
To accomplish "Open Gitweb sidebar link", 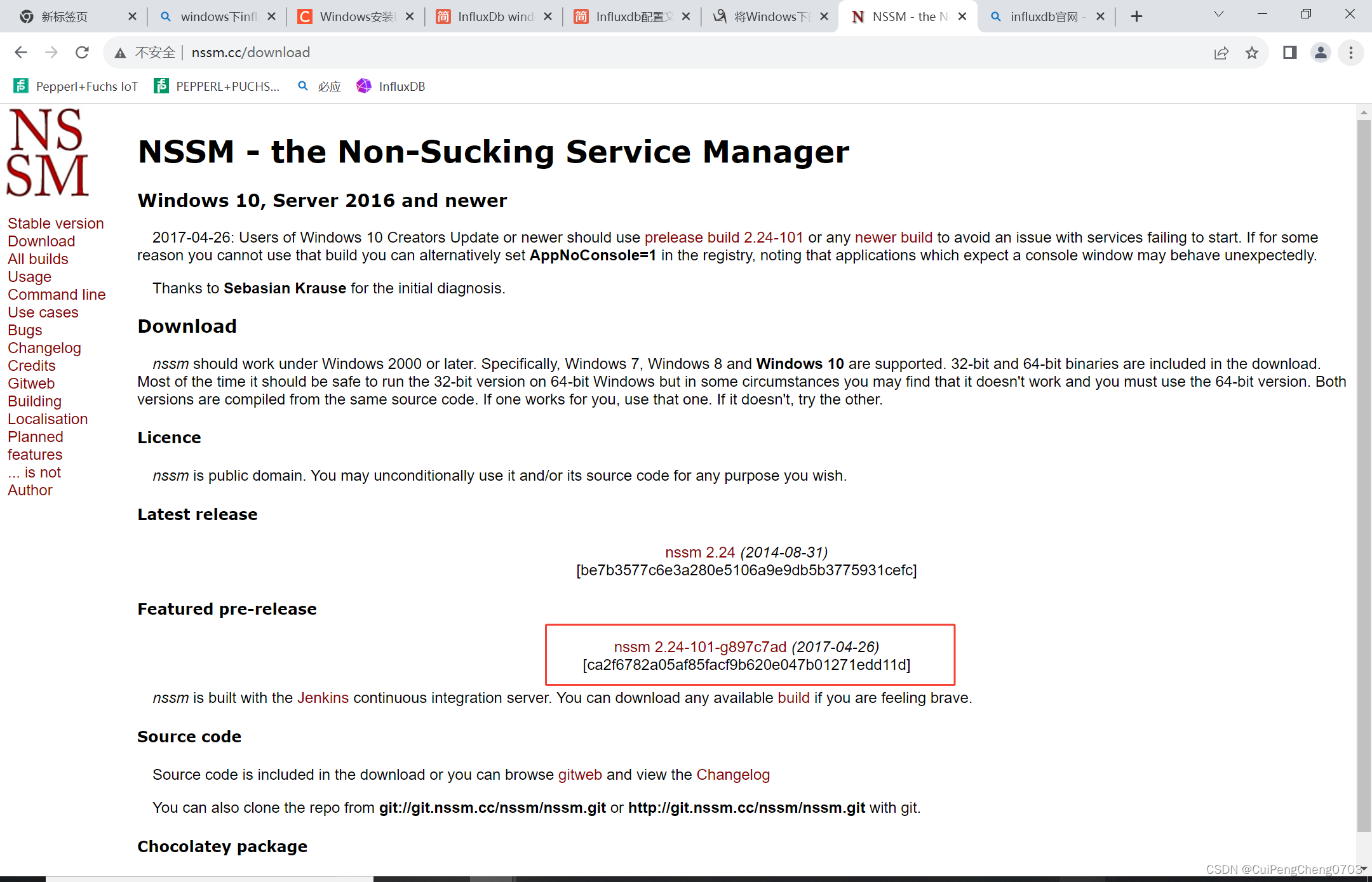I will 31,384.
